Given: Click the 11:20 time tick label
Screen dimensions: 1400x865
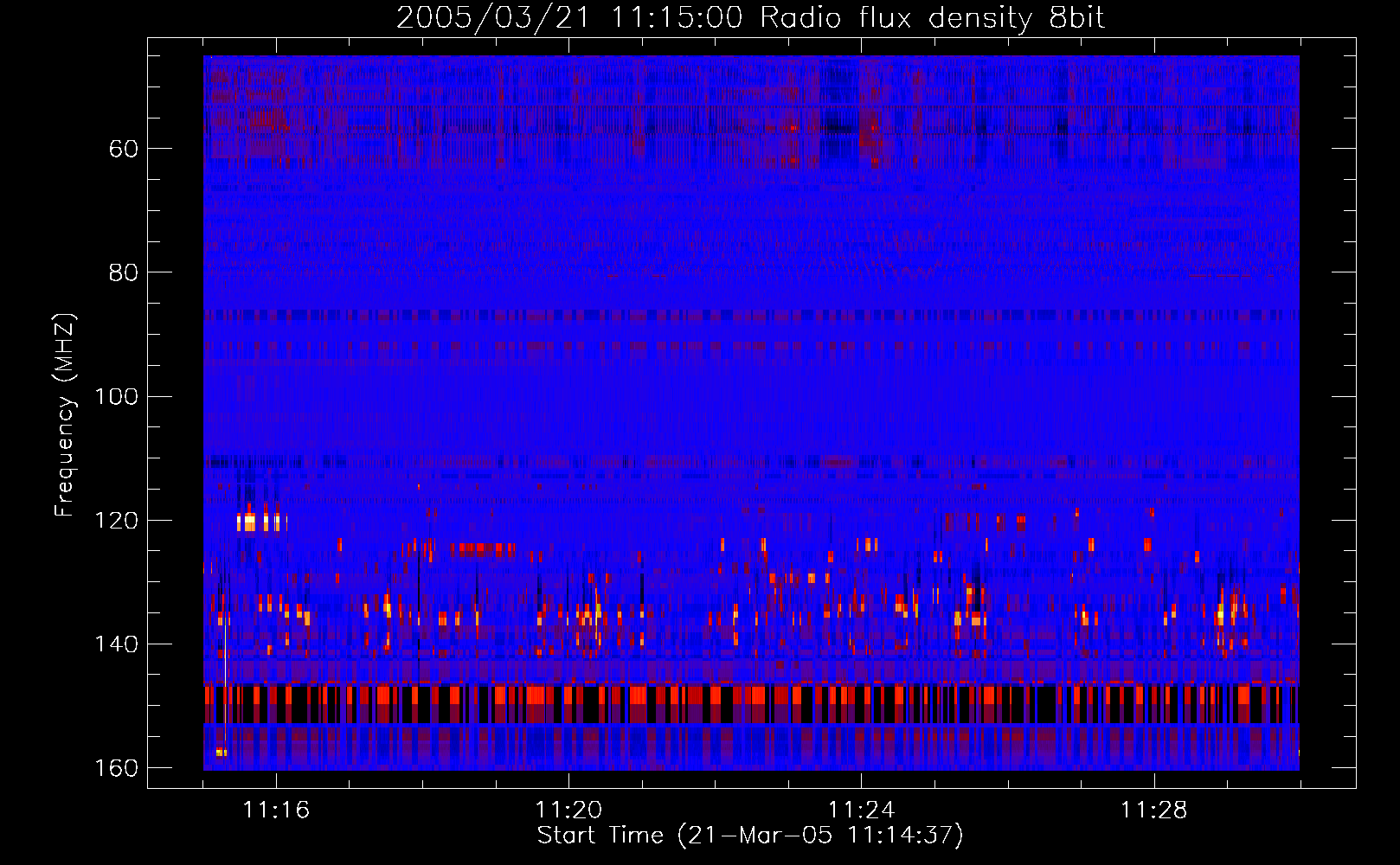Looking at the screenshot, I should coord(568,810).
